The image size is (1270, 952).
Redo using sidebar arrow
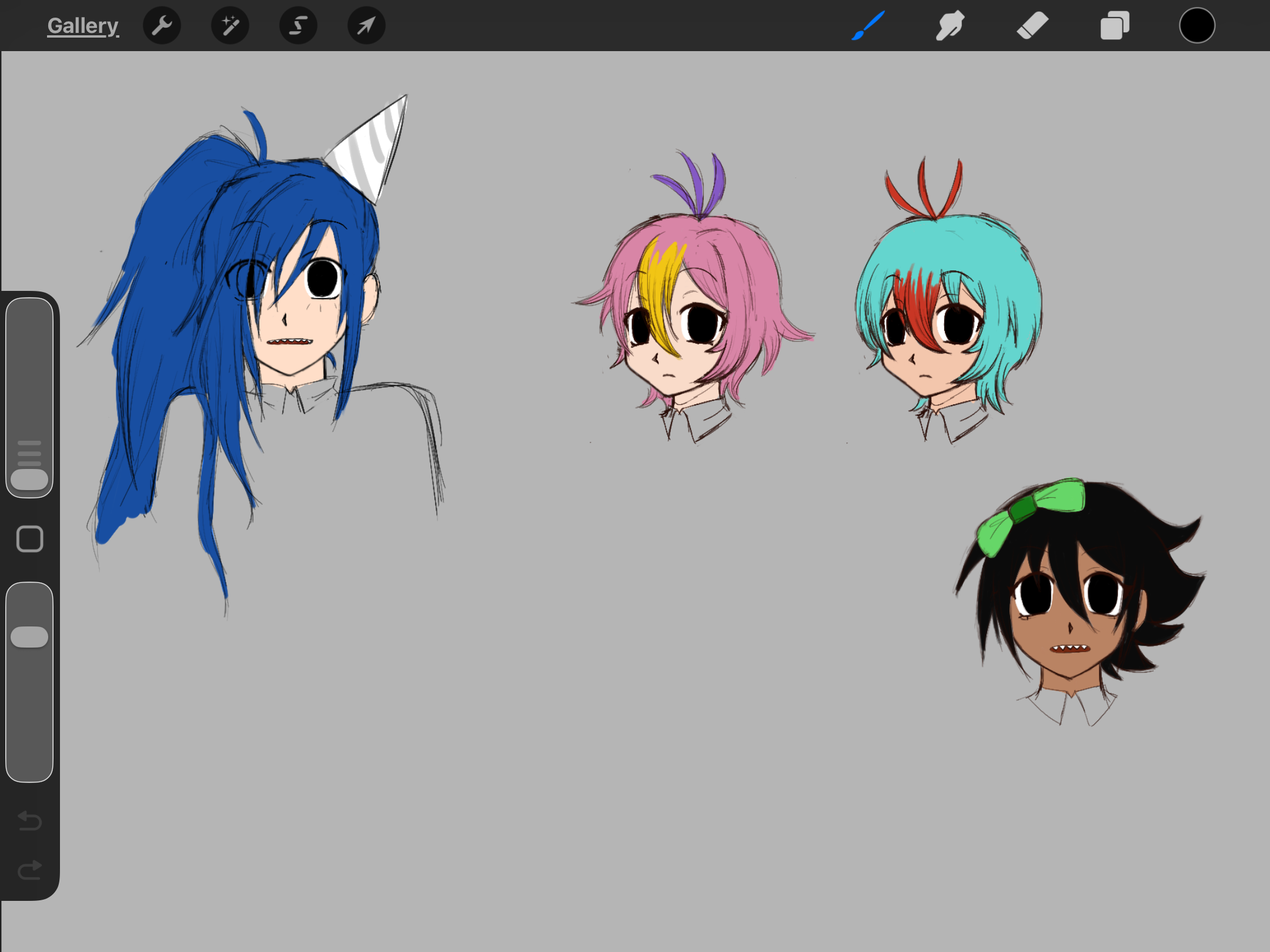[29, 870]
